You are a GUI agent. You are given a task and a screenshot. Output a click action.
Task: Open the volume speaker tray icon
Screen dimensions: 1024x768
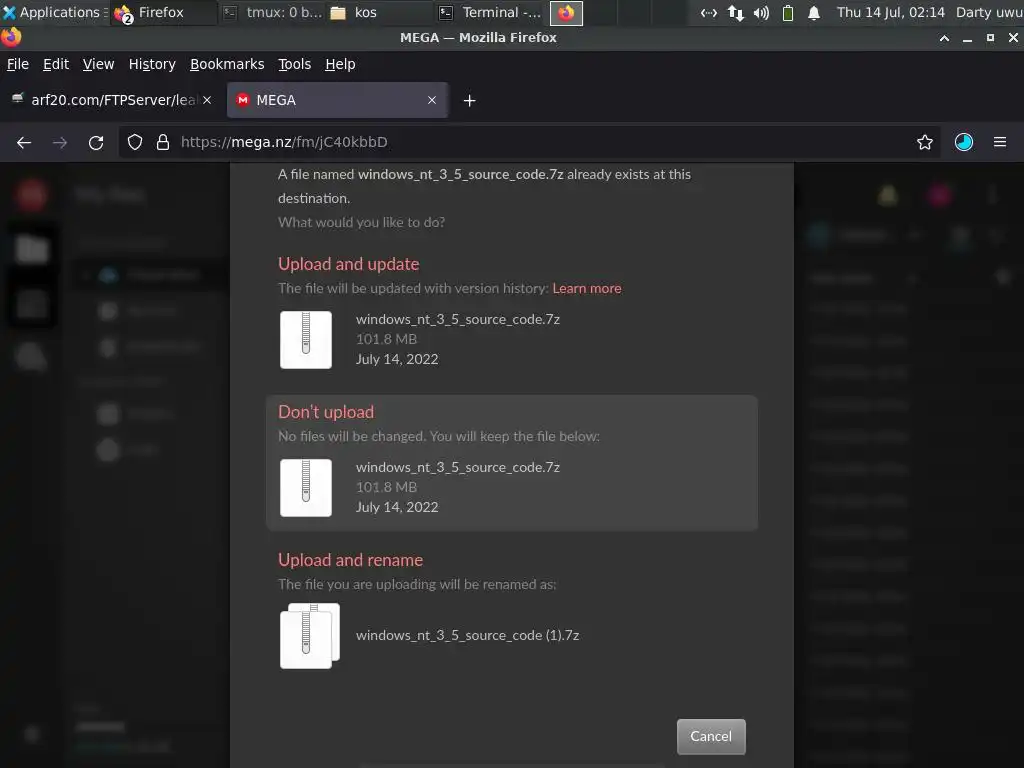pos(761,12)
